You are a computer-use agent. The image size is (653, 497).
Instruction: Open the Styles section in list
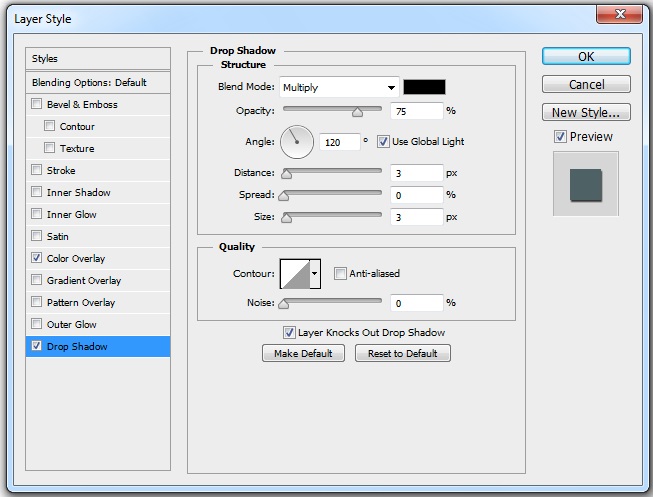pos(98,59)
